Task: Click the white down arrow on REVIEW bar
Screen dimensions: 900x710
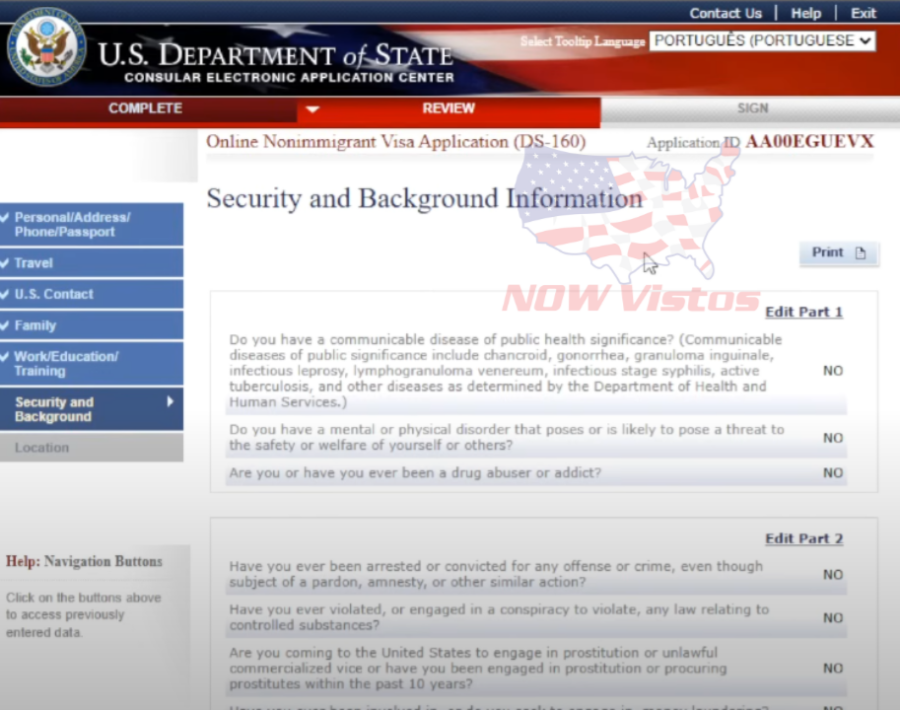Action: (312, 110)
